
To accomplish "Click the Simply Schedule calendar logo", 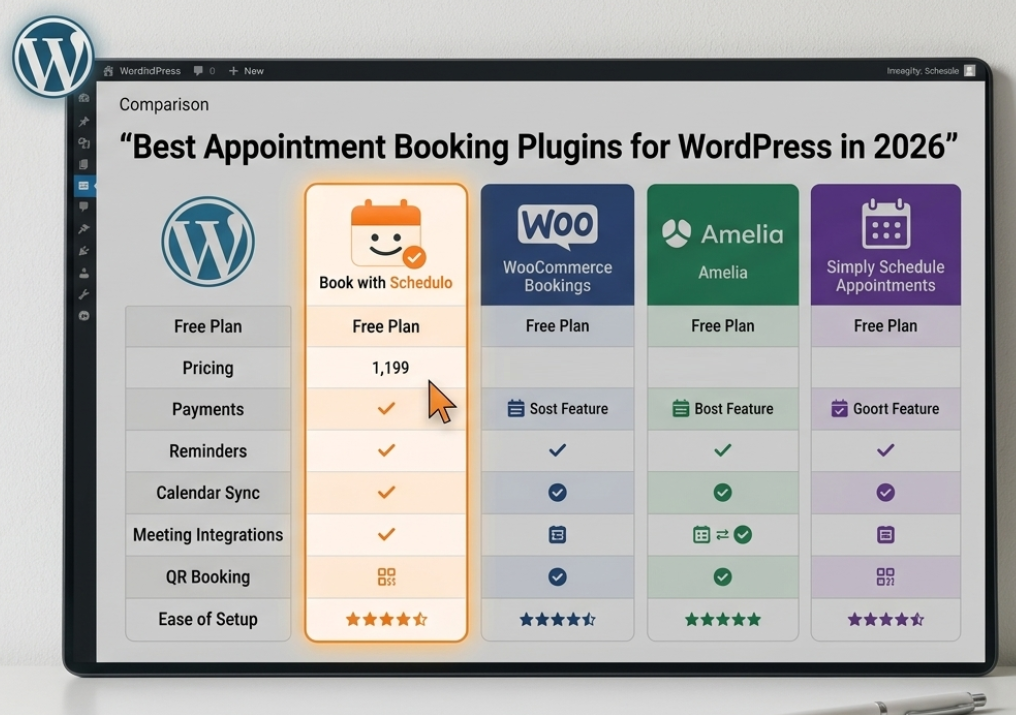I will 886,224.
